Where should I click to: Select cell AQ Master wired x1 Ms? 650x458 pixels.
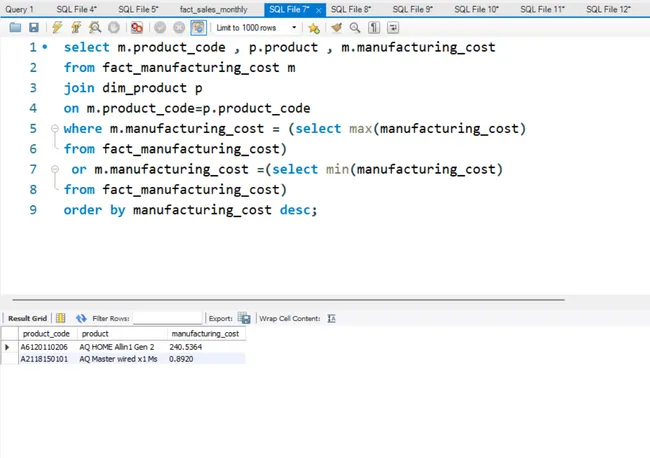pos(122,359)
